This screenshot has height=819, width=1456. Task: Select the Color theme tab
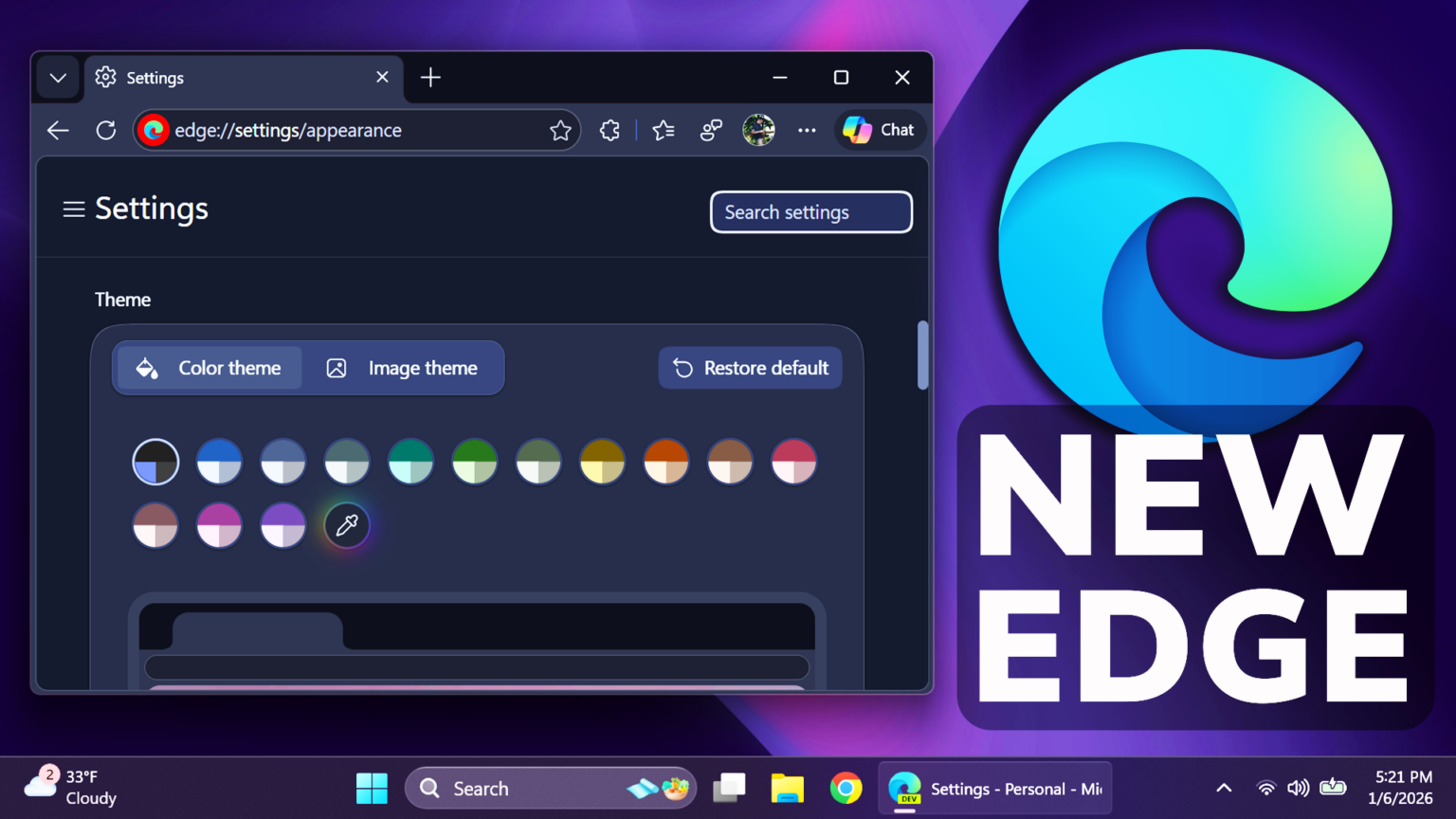(x=208, y=368)
